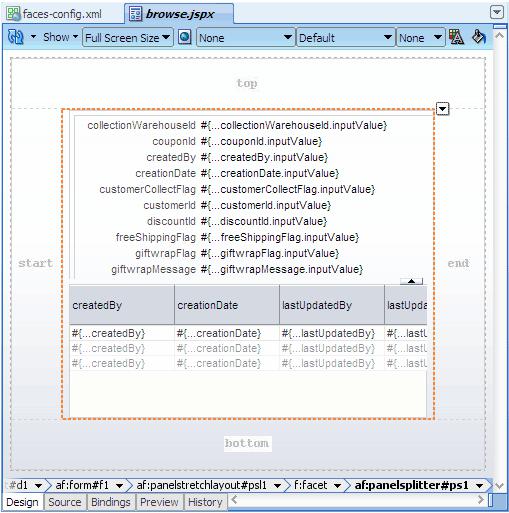Switch to the Source view tab

coord(65,502)
